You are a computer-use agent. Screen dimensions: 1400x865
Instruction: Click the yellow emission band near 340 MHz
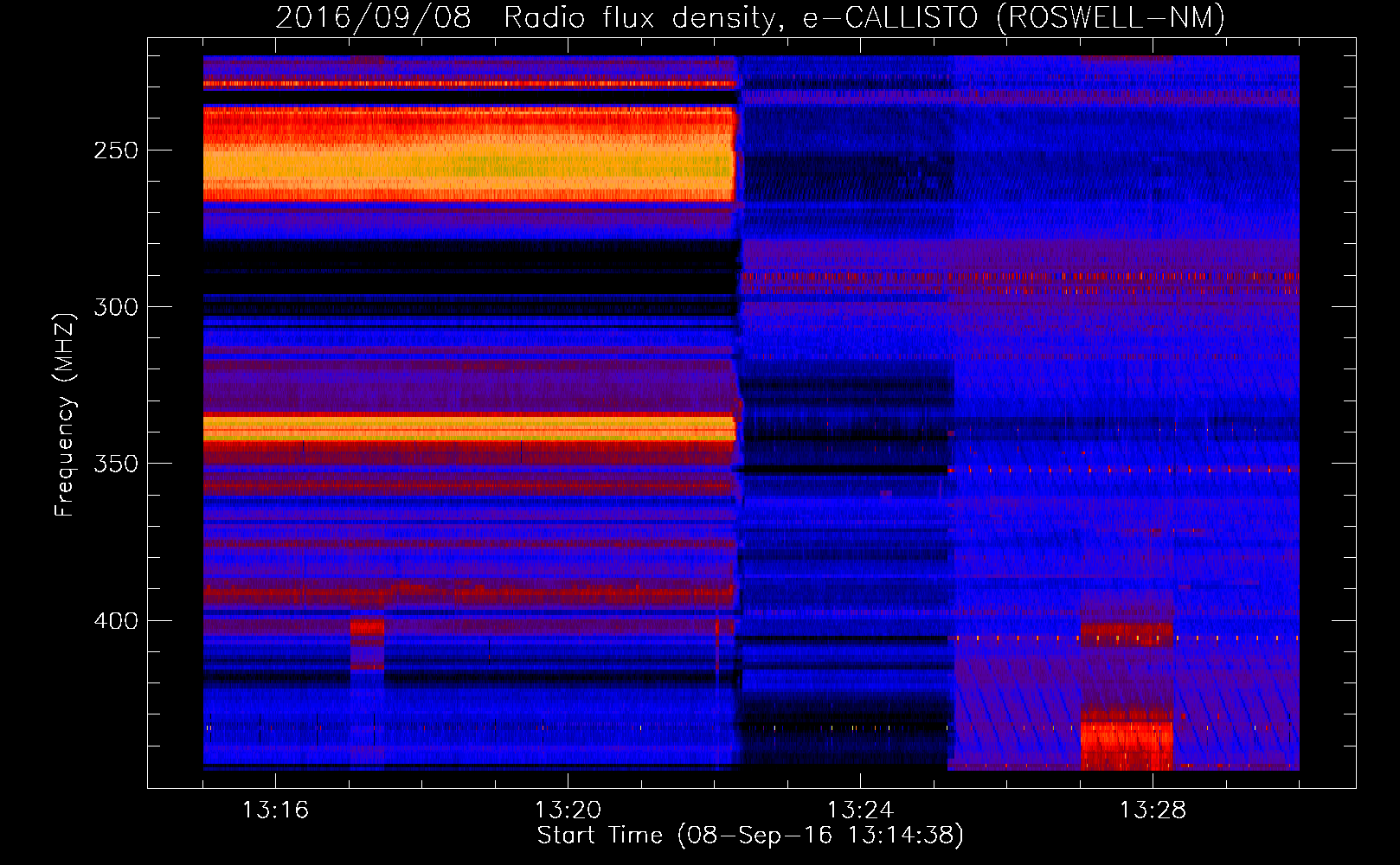tap(469, 428)
